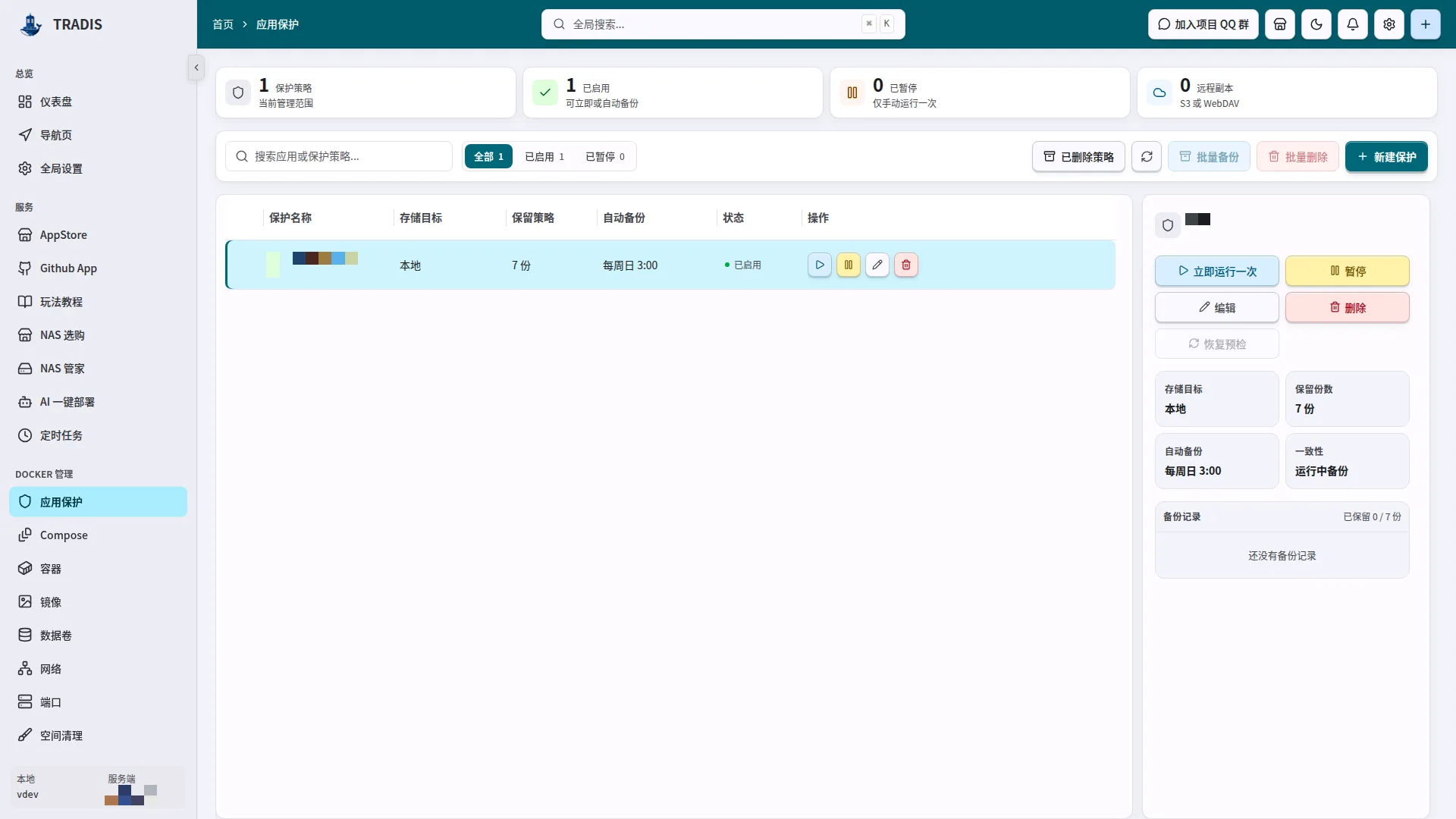1456x819 pixels.
Task: Open 全局设置 in the sidebar
Action: [99, 168]
